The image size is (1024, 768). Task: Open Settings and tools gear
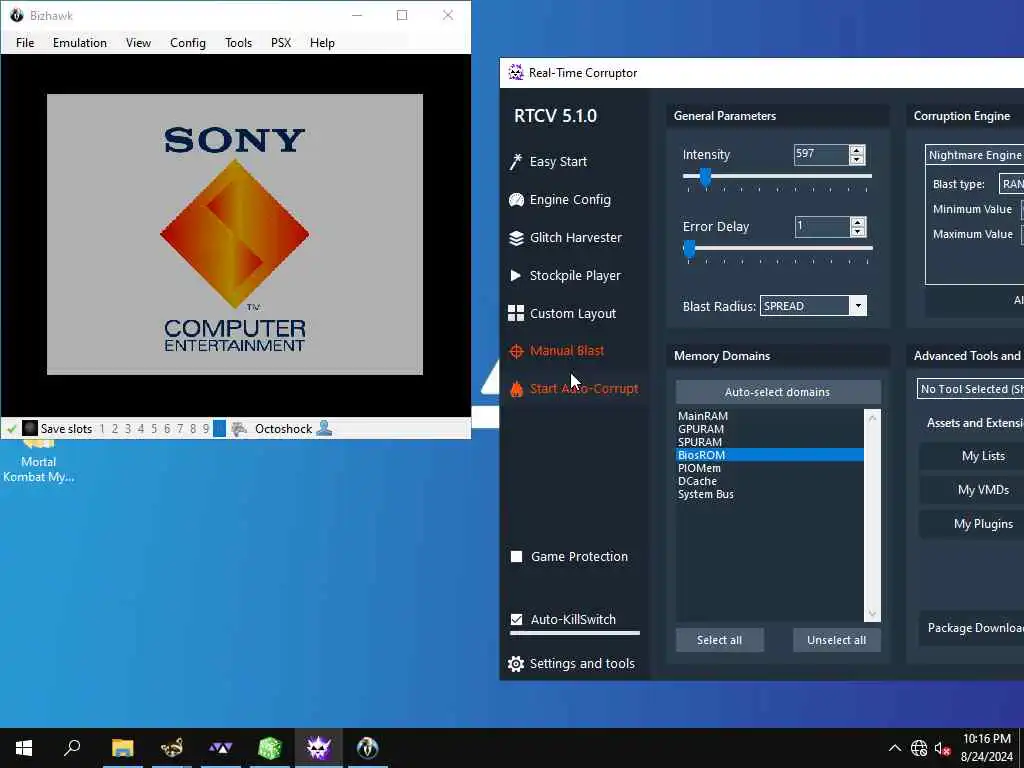point(516,664)
